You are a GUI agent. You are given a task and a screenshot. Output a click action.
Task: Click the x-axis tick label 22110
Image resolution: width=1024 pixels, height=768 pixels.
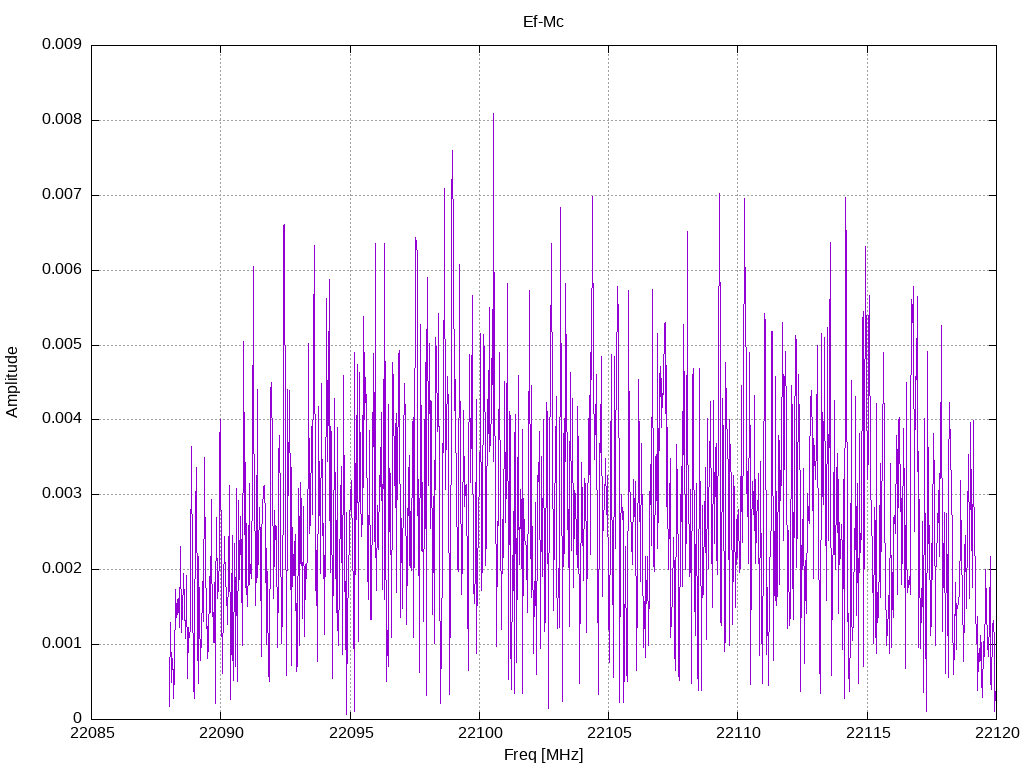coord(738,733)
